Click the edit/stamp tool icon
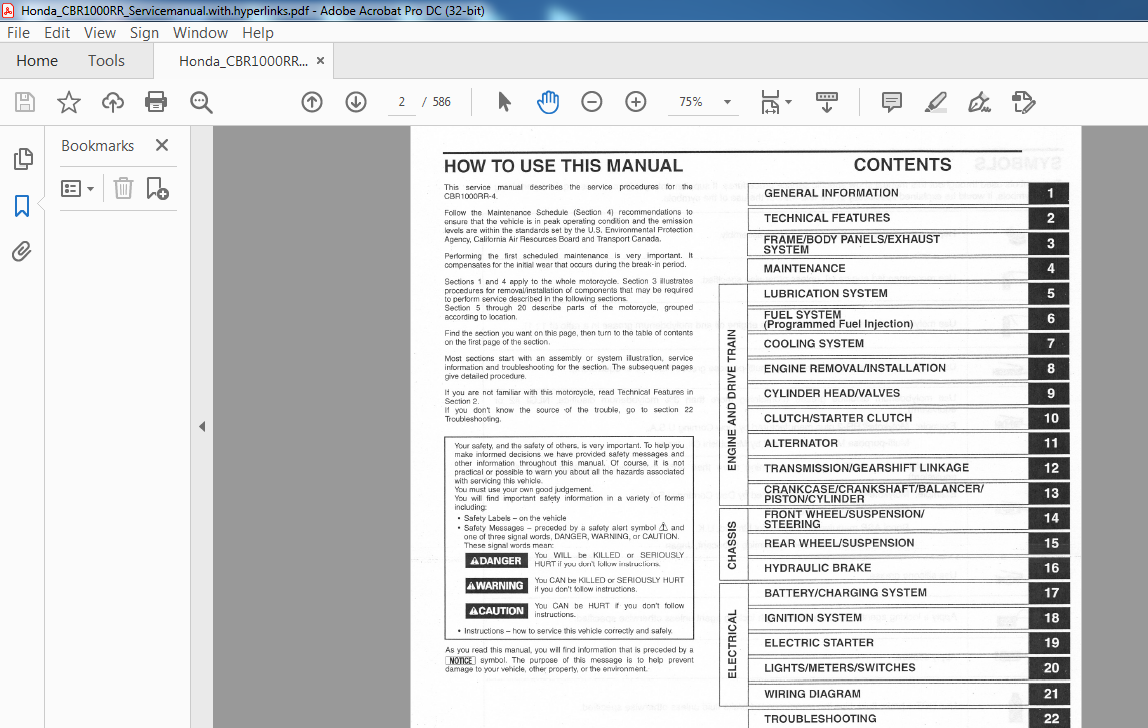1148x728 pixels. point(1024,102)
